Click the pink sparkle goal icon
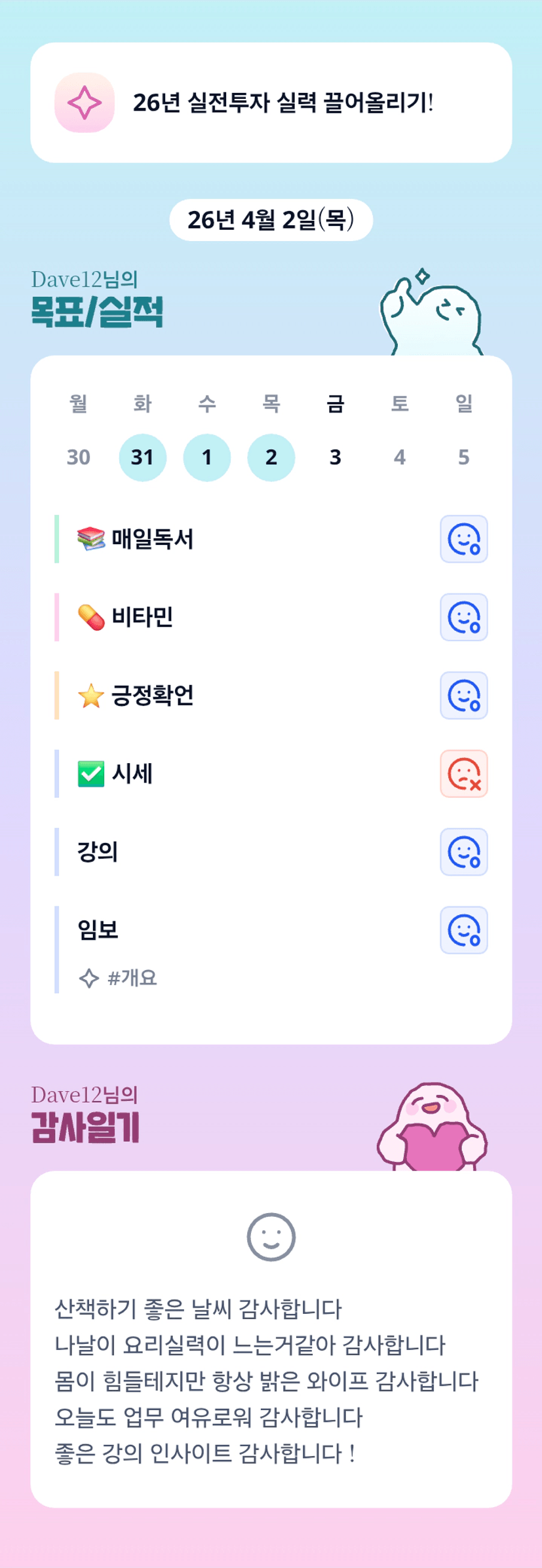Viewport: 542px width, 1568px height. [85, 103]
